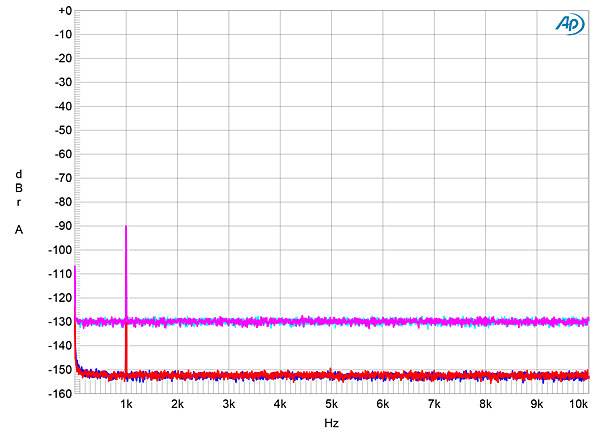Viewport: 600px width, 436px height.
Task: Select the magenta noise floor trace near 5k
Action: 331,322
